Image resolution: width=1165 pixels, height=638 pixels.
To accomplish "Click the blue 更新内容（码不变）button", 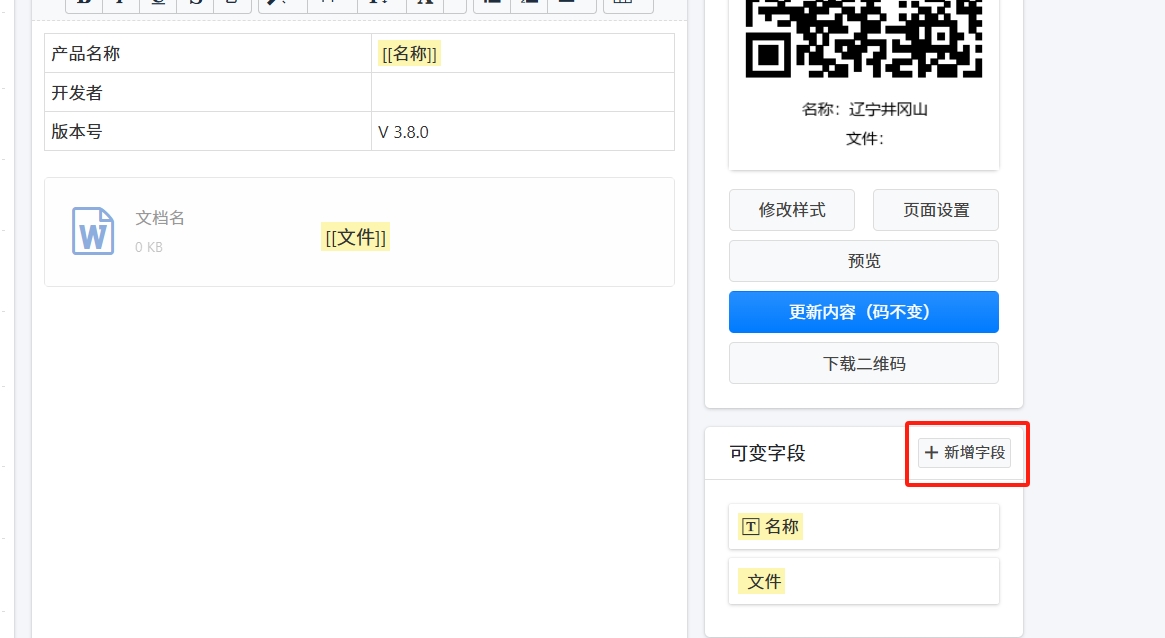I will click(x=863, y=312).
